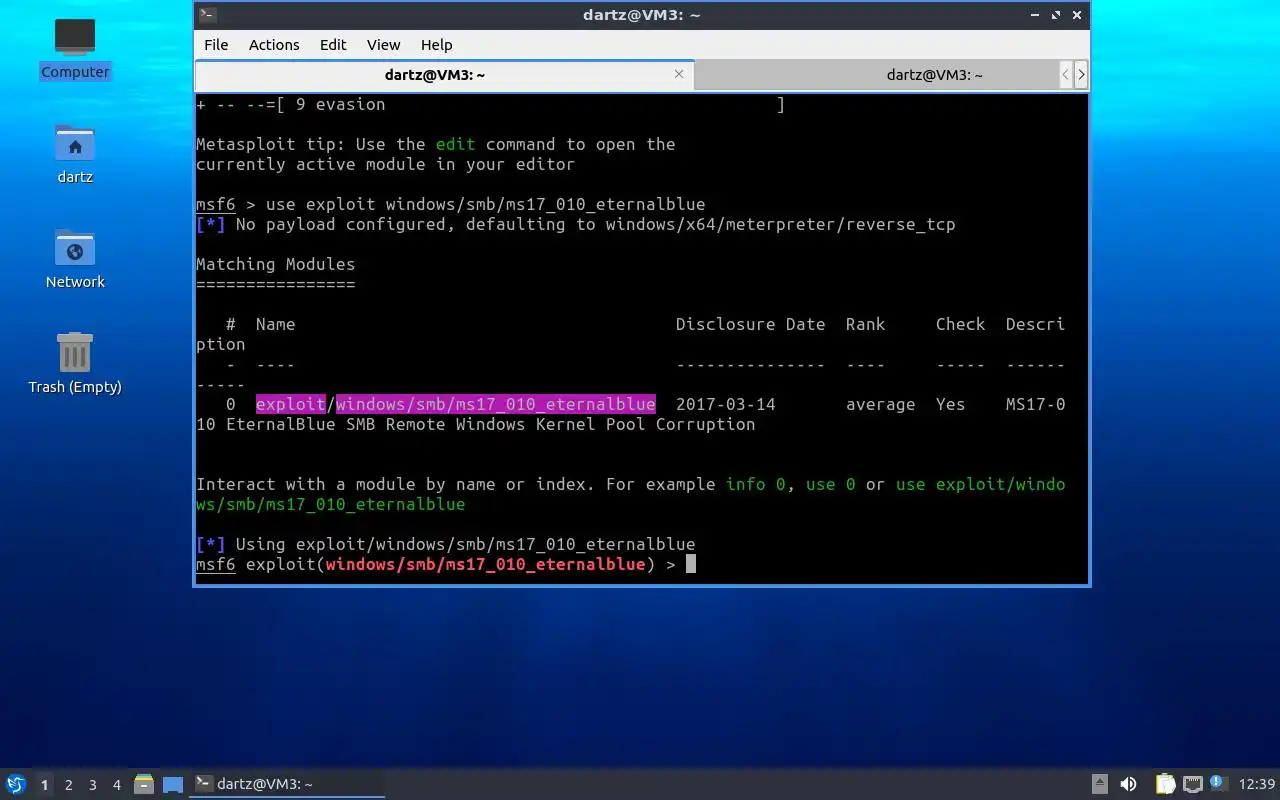
Task: Click the green 'info 0' text
Action: click(756, 484)
